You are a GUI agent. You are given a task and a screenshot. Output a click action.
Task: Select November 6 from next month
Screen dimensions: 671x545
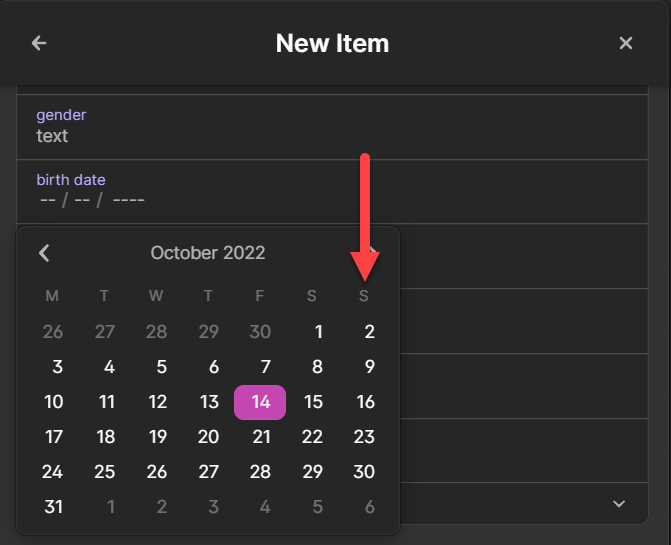point(369,507)
